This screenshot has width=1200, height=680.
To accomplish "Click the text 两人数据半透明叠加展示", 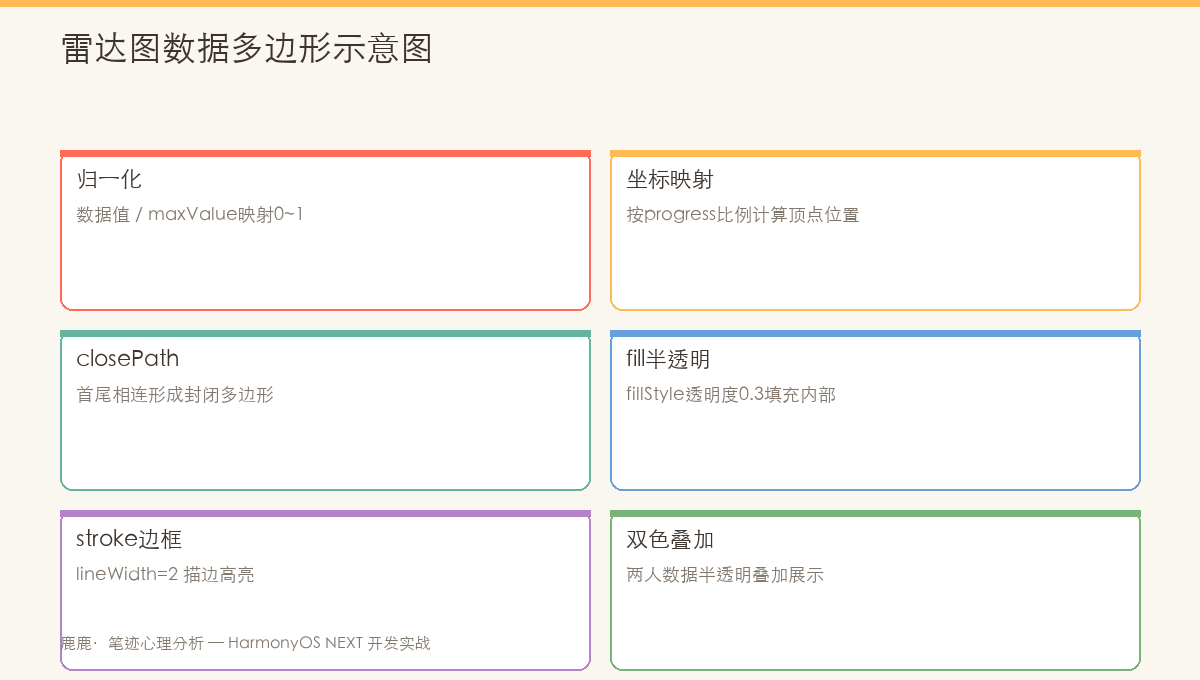I will pyautogui.click(x=725, y=574).
